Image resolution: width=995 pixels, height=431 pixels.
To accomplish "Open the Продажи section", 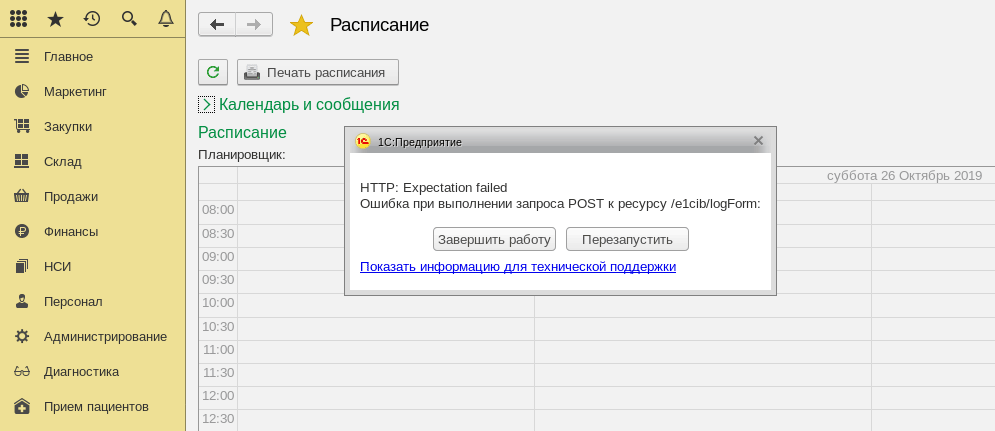I will (x=70, y=196).
